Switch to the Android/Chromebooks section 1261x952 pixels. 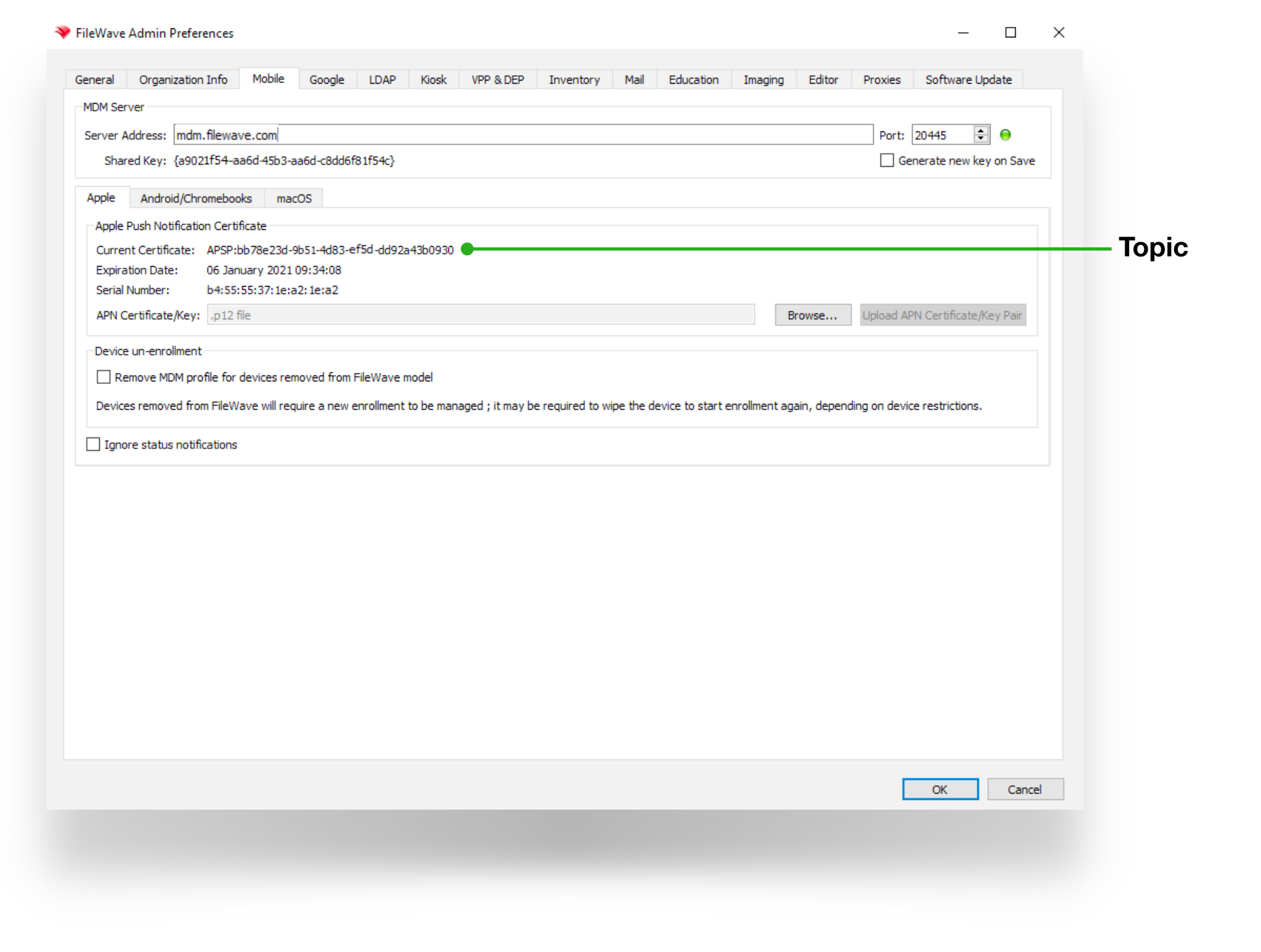coord(196,198)
